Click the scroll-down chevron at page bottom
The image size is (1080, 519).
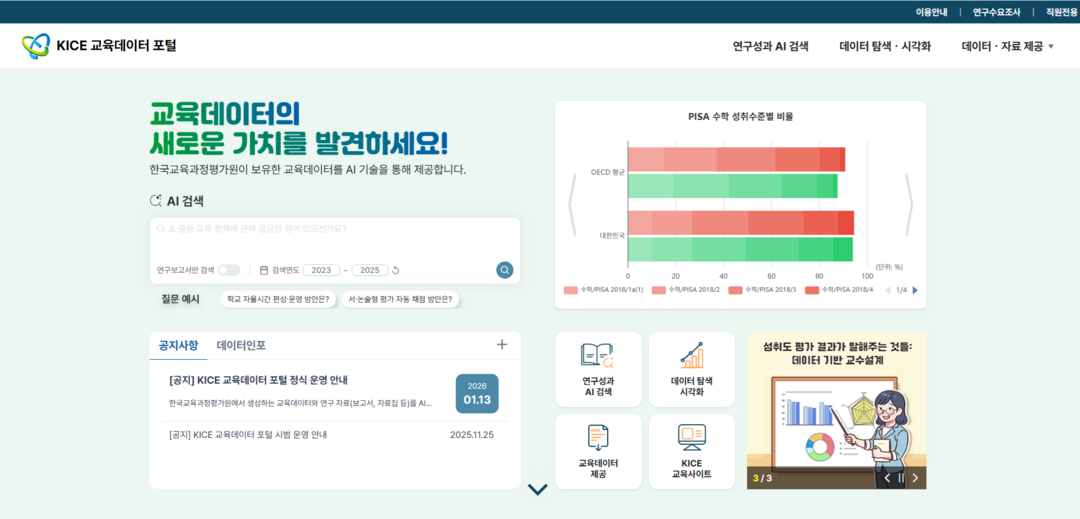pyautogui.click(x=538, y=490)
